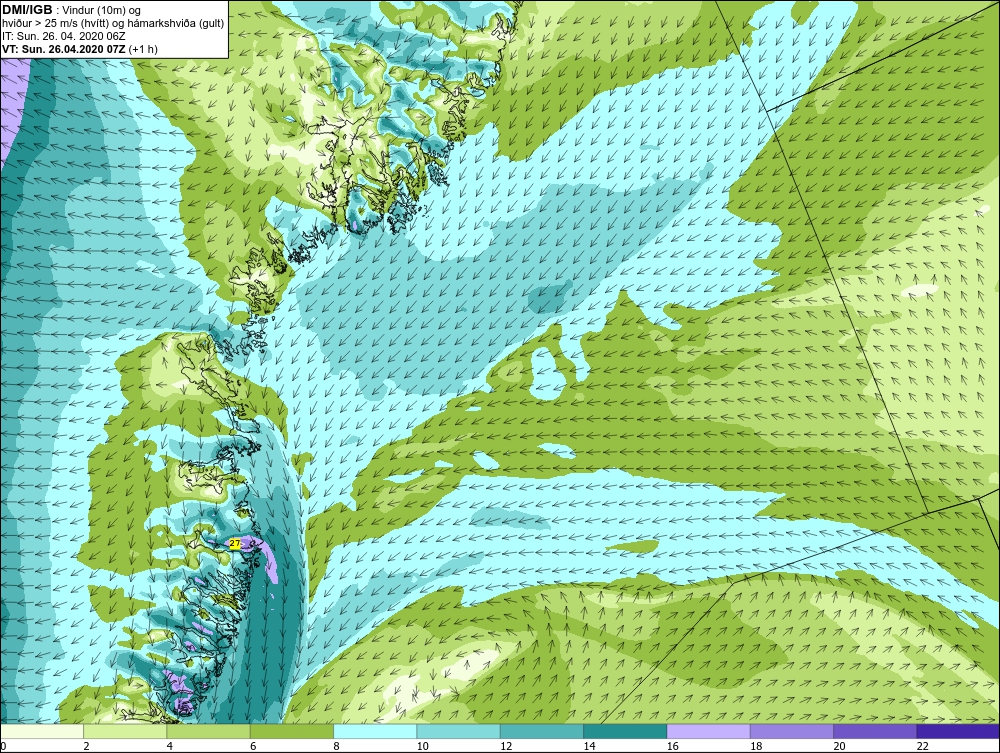The width and height of the screenshot is (1000, 753).
Task: Click the legend tick label '22'
Action: [x=922, y=746]
